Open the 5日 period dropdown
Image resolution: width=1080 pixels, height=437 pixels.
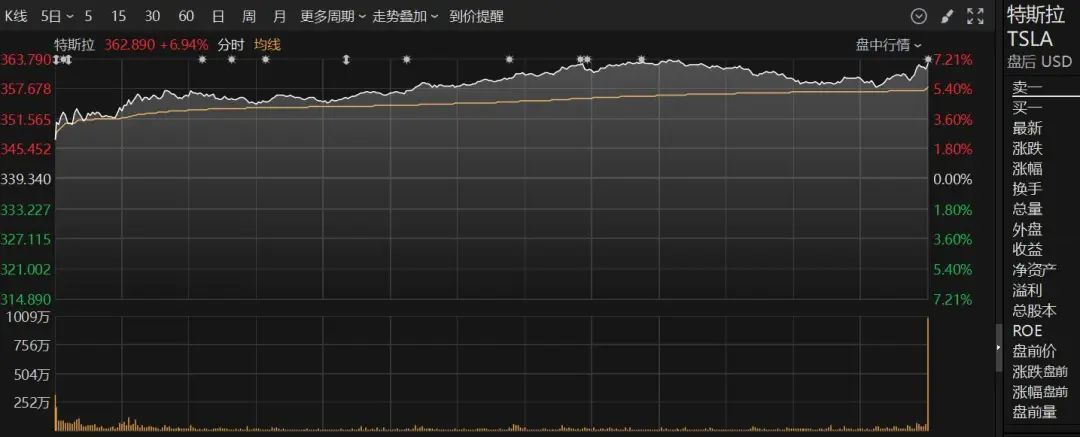pyautogui.click(x=57, y=17)
